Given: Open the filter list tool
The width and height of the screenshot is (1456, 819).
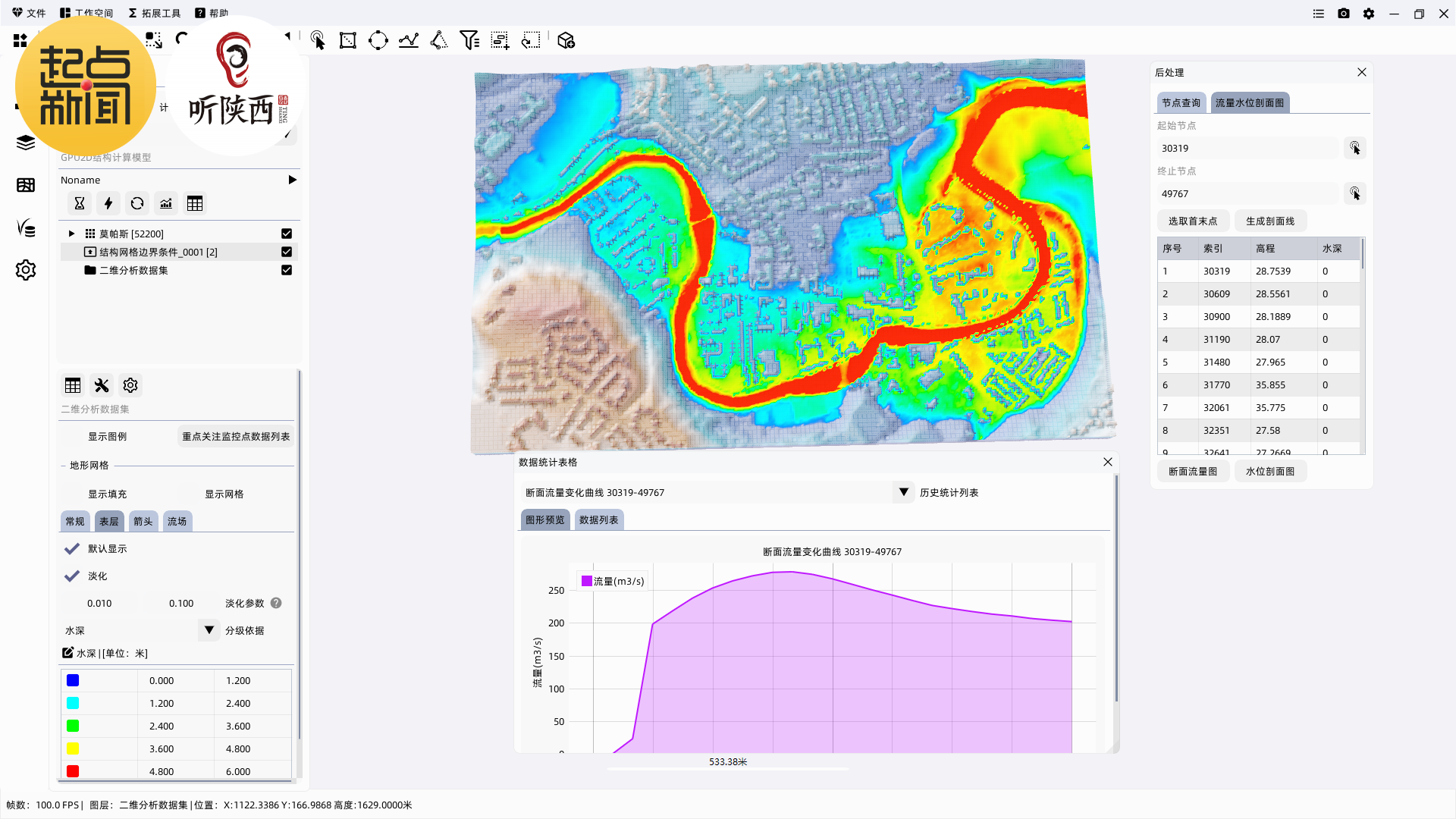Looking at the screenshot, I should 469,40.
